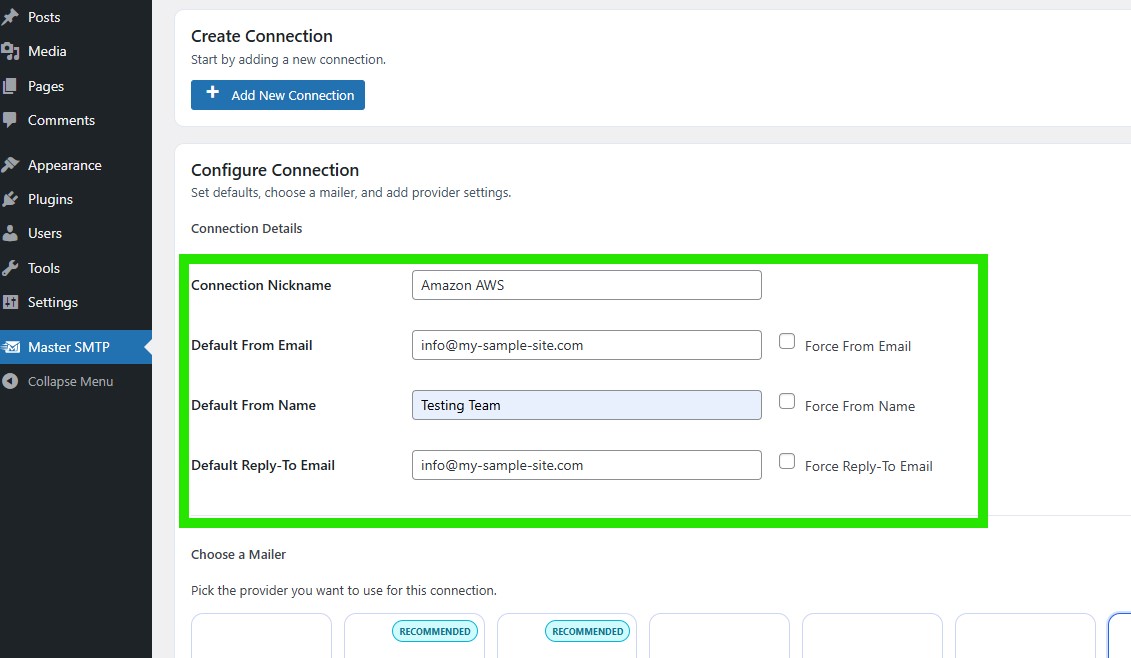Click the Users person icon
The image size is (1131, 658).
(10, 233)
